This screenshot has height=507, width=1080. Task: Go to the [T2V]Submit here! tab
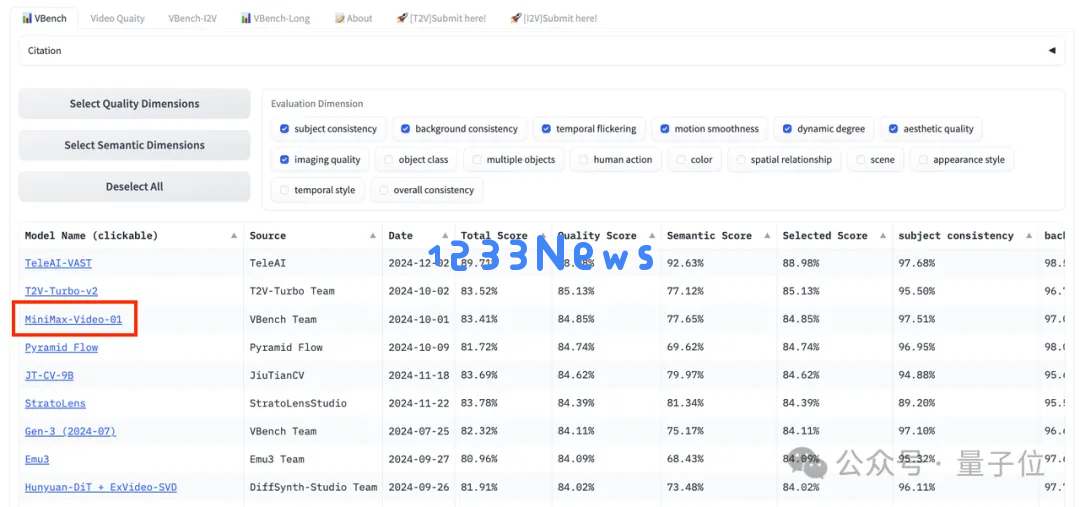coord(441,19)
